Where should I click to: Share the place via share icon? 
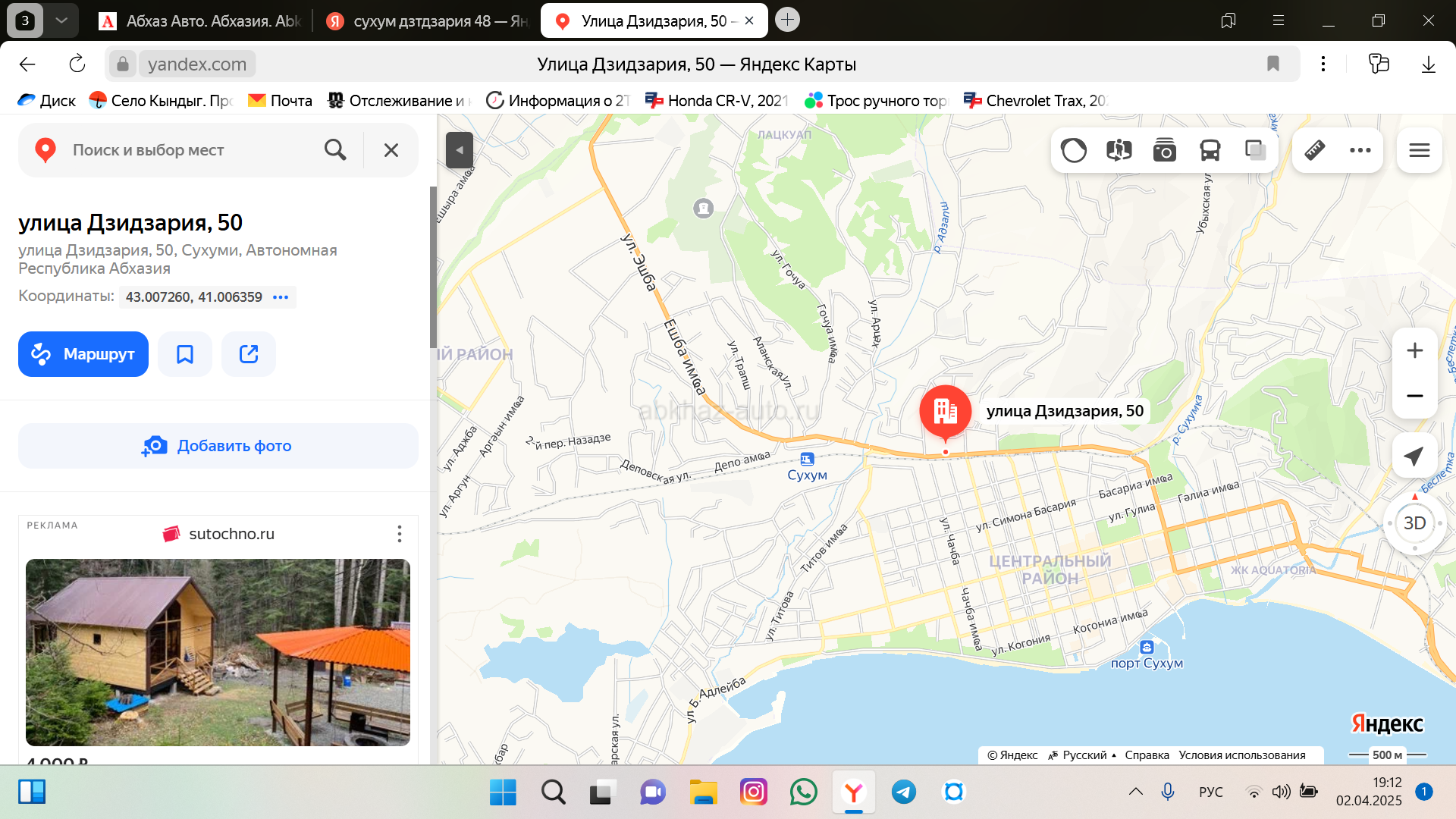249,354
